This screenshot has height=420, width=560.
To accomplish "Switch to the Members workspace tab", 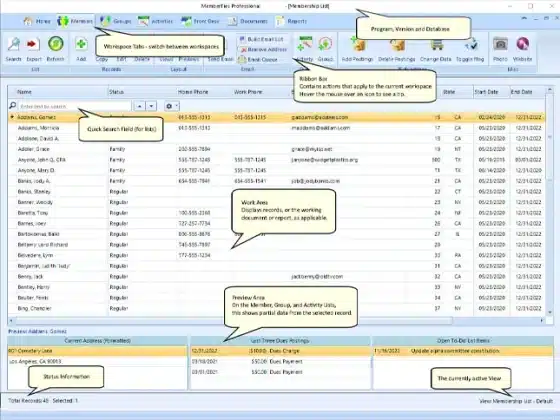I will pyautogui.click(x=75, y=21).
